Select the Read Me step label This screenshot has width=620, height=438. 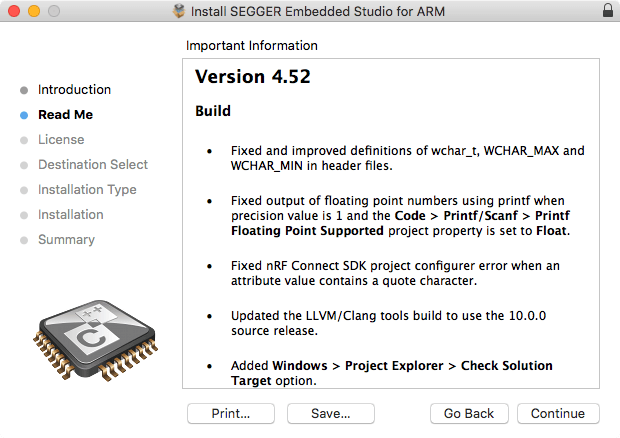point(65,115)
